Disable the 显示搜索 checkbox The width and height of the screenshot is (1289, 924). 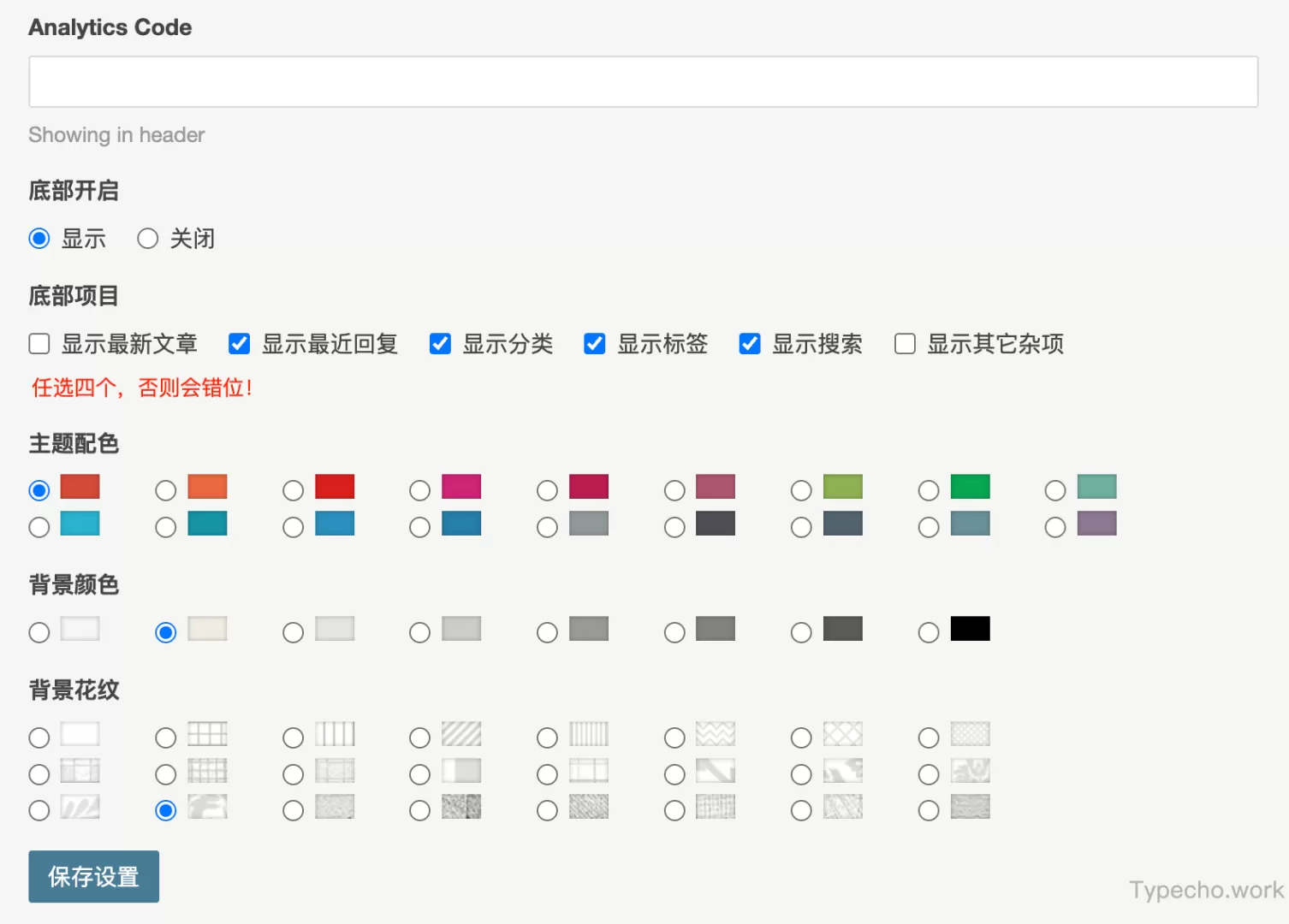pos(749,343)
